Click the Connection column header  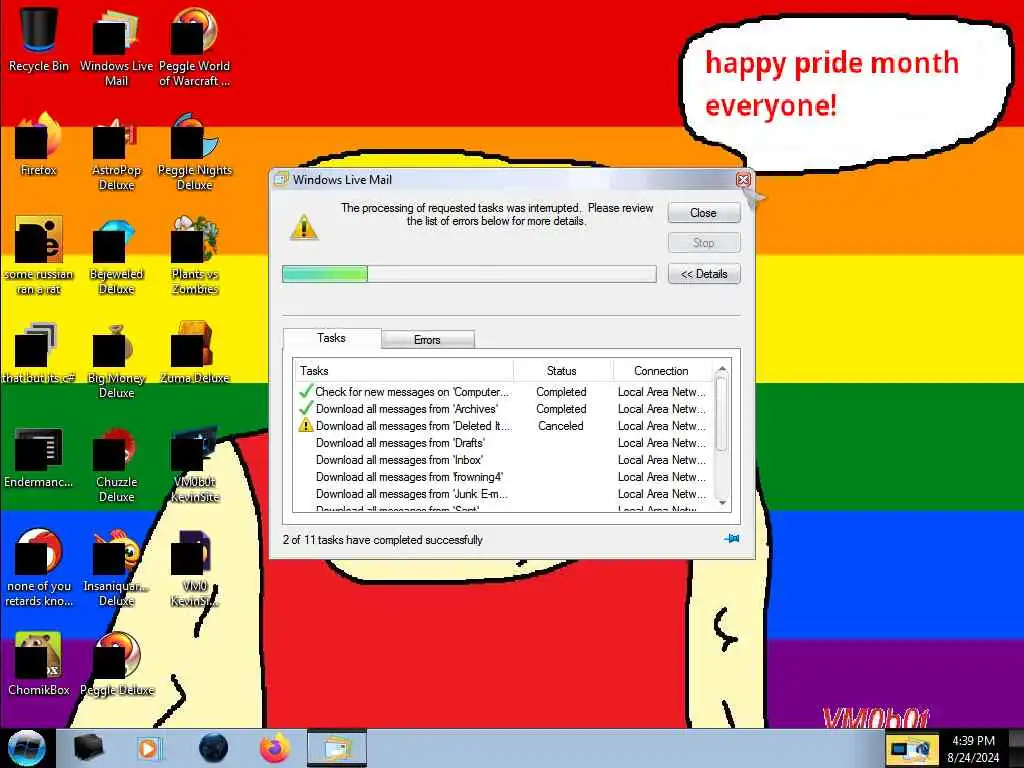coord(662,370)
